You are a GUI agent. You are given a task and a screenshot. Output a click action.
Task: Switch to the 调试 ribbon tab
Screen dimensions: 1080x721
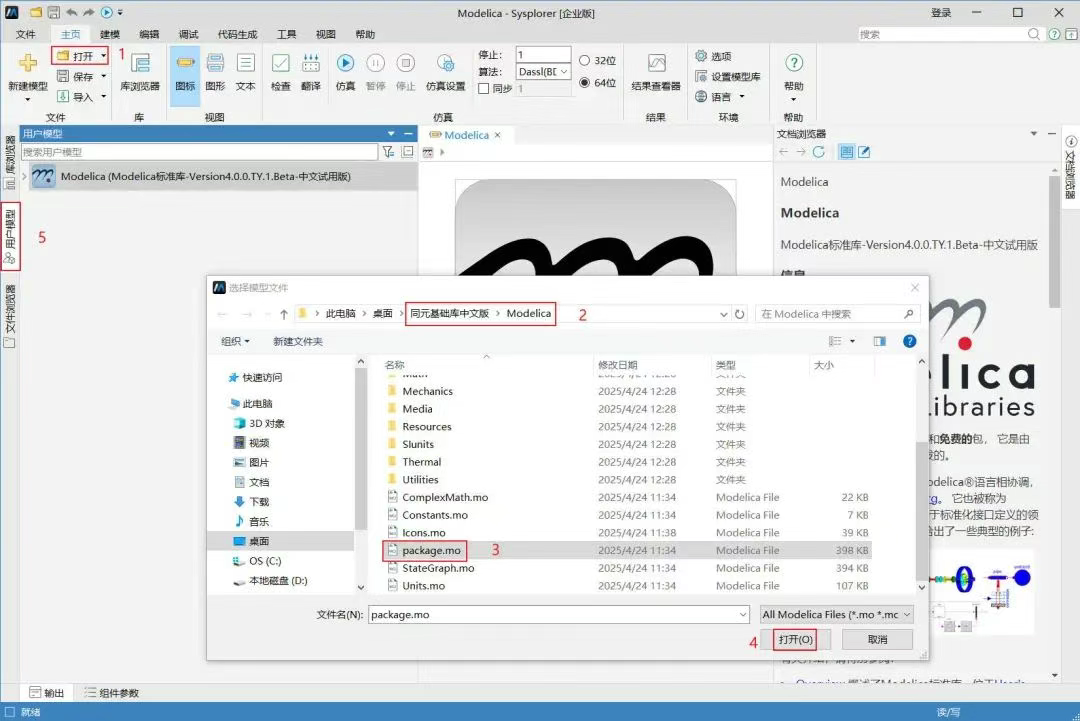188,34
